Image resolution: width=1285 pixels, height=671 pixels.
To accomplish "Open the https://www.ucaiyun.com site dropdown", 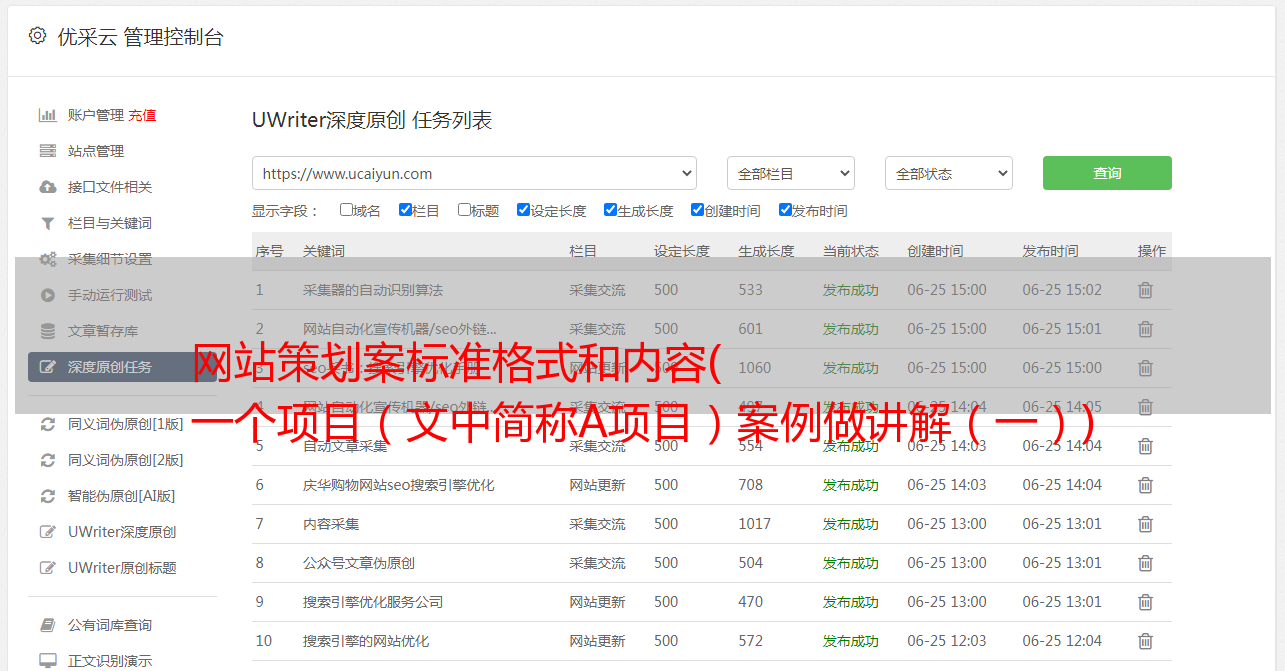I will click(474, 173).
